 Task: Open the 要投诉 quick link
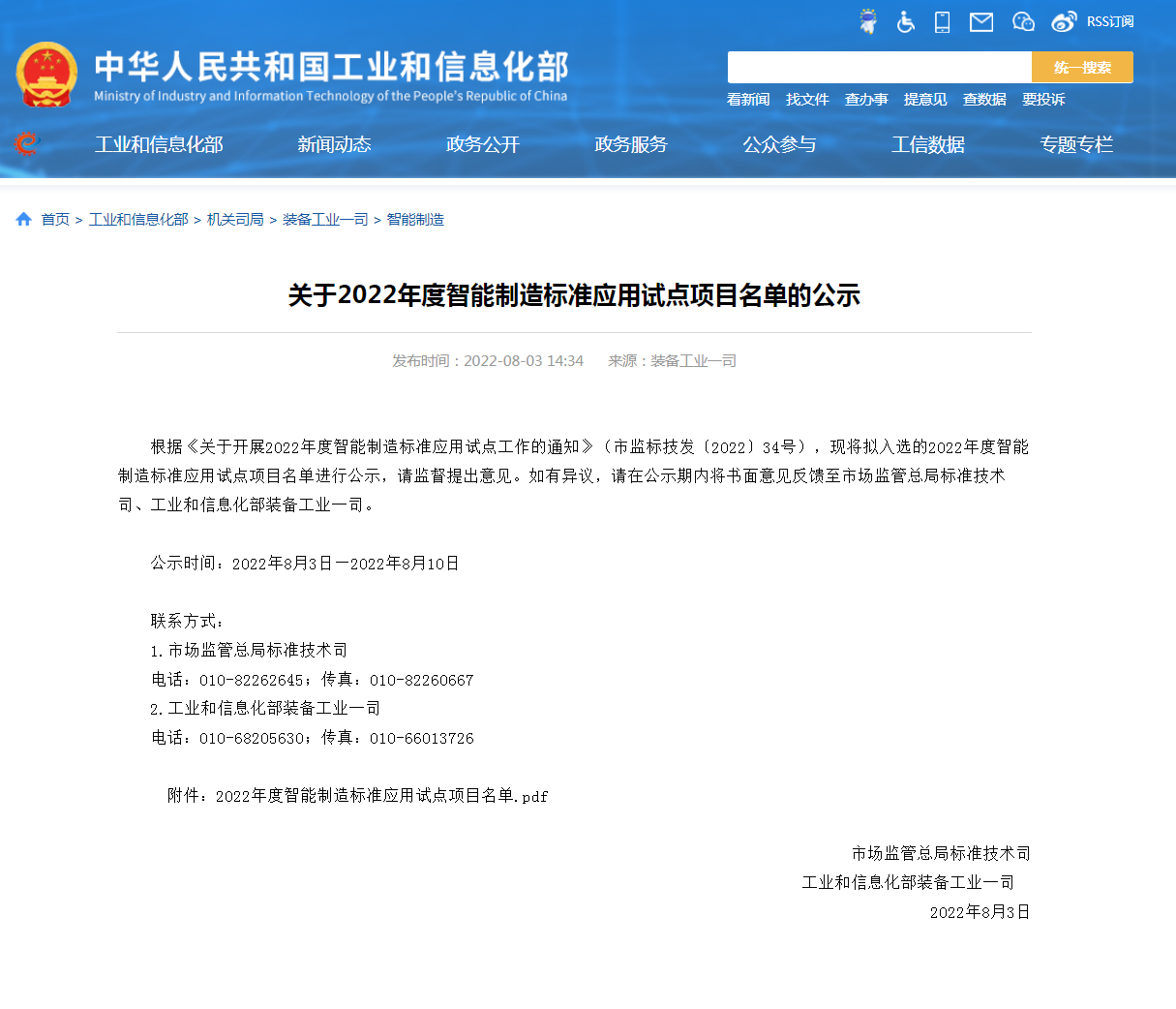pyautogui.click(x=1043, y=100)
